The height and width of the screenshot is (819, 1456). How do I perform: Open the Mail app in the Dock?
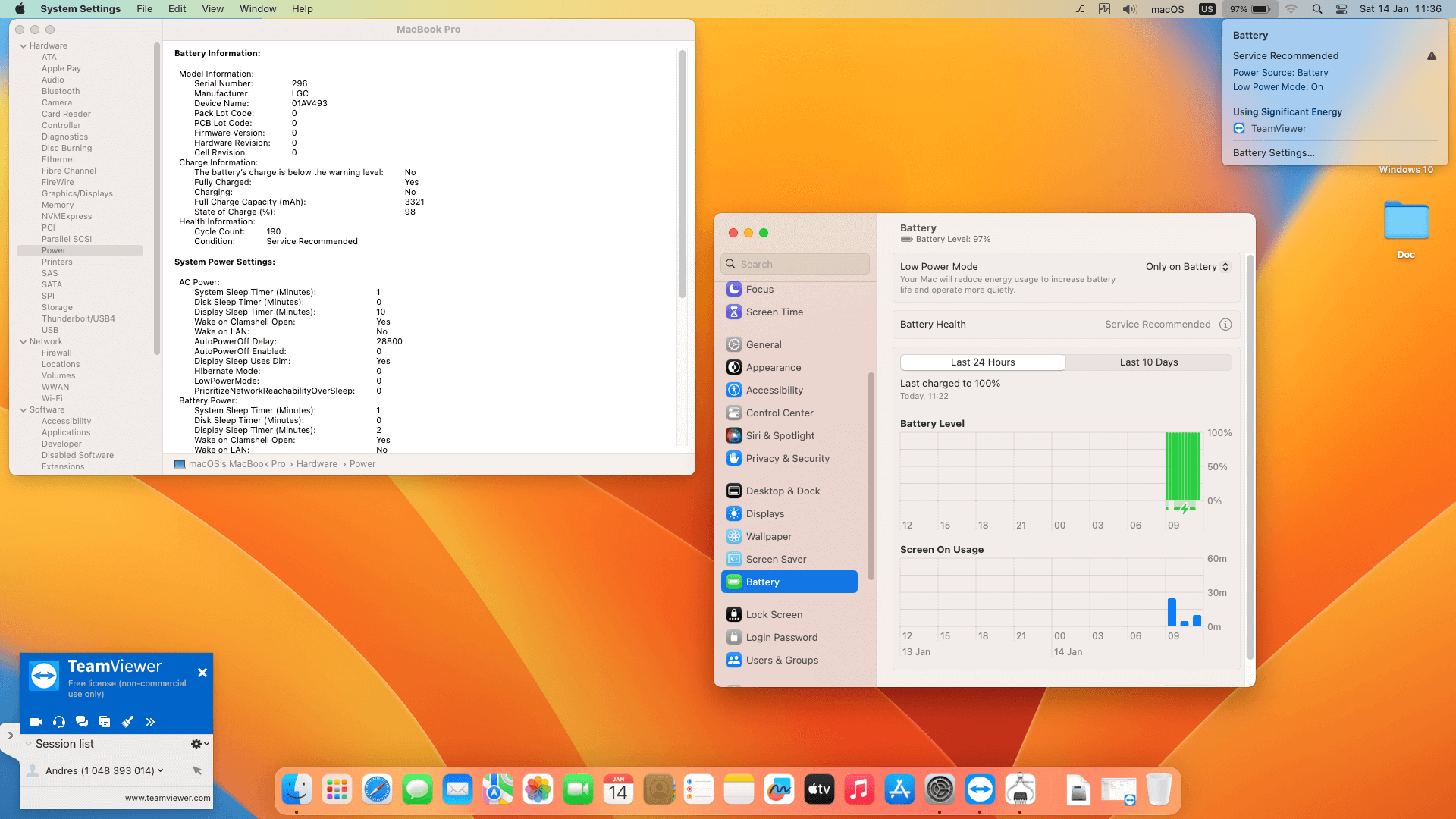coord(457,790)
